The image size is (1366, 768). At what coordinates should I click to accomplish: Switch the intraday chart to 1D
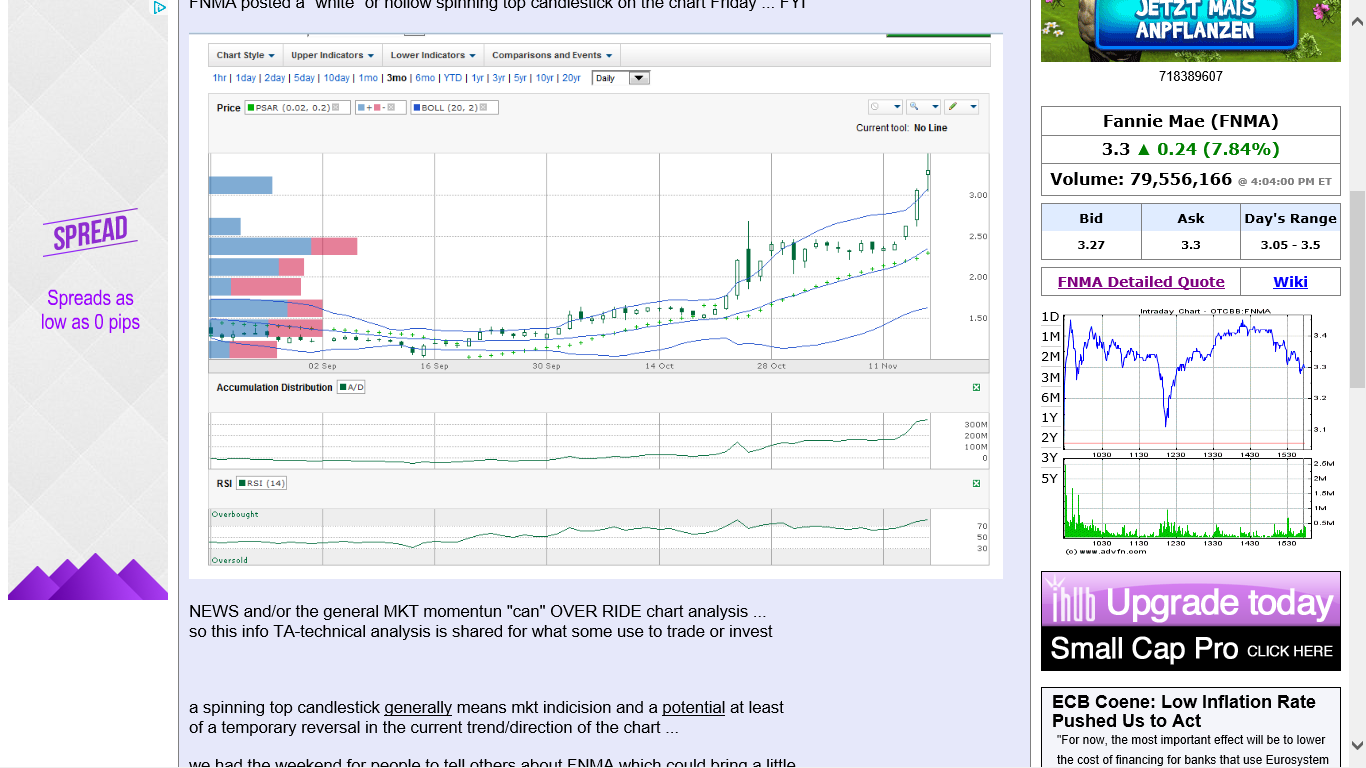pyautogui.click(x=1050, y=317)
